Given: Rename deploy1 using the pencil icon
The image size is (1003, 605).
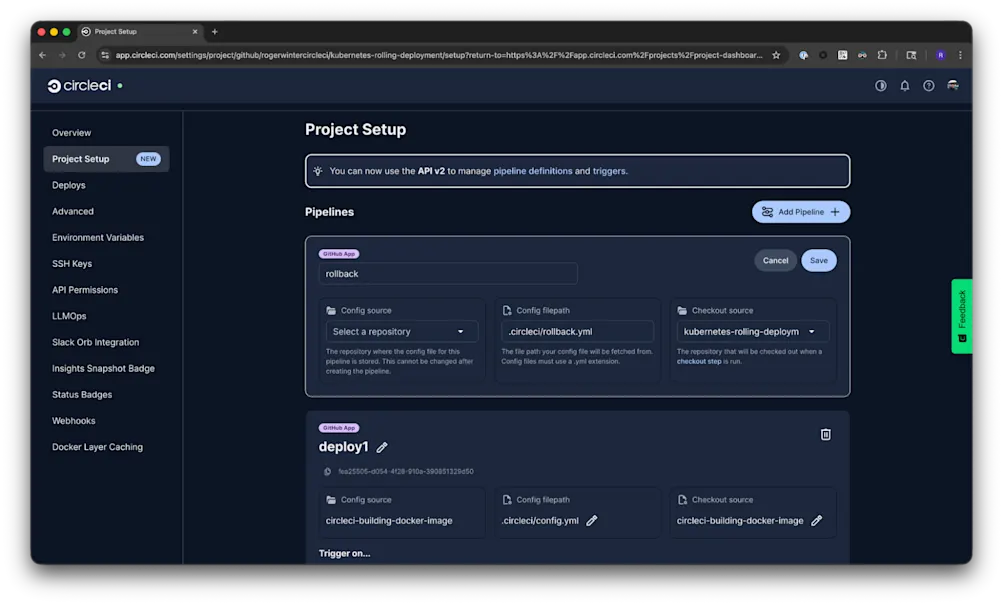Looking at the screenshot, I should (x=382, y=447).
